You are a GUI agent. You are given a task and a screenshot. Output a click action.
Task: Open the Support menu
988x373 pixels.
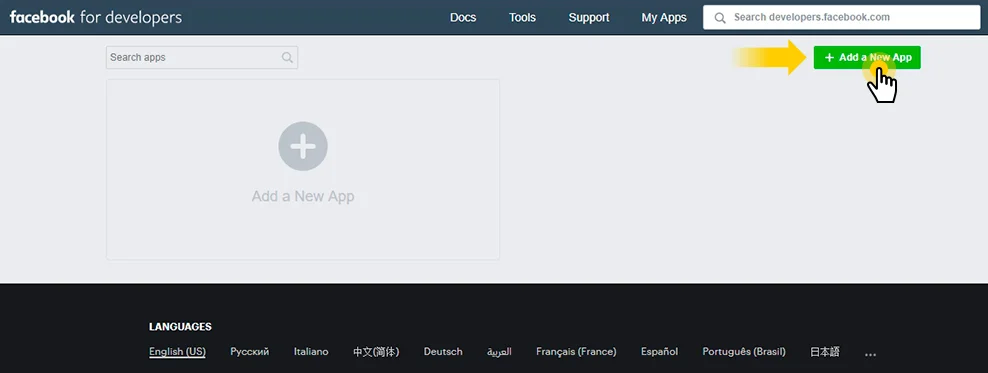point(589,18)
